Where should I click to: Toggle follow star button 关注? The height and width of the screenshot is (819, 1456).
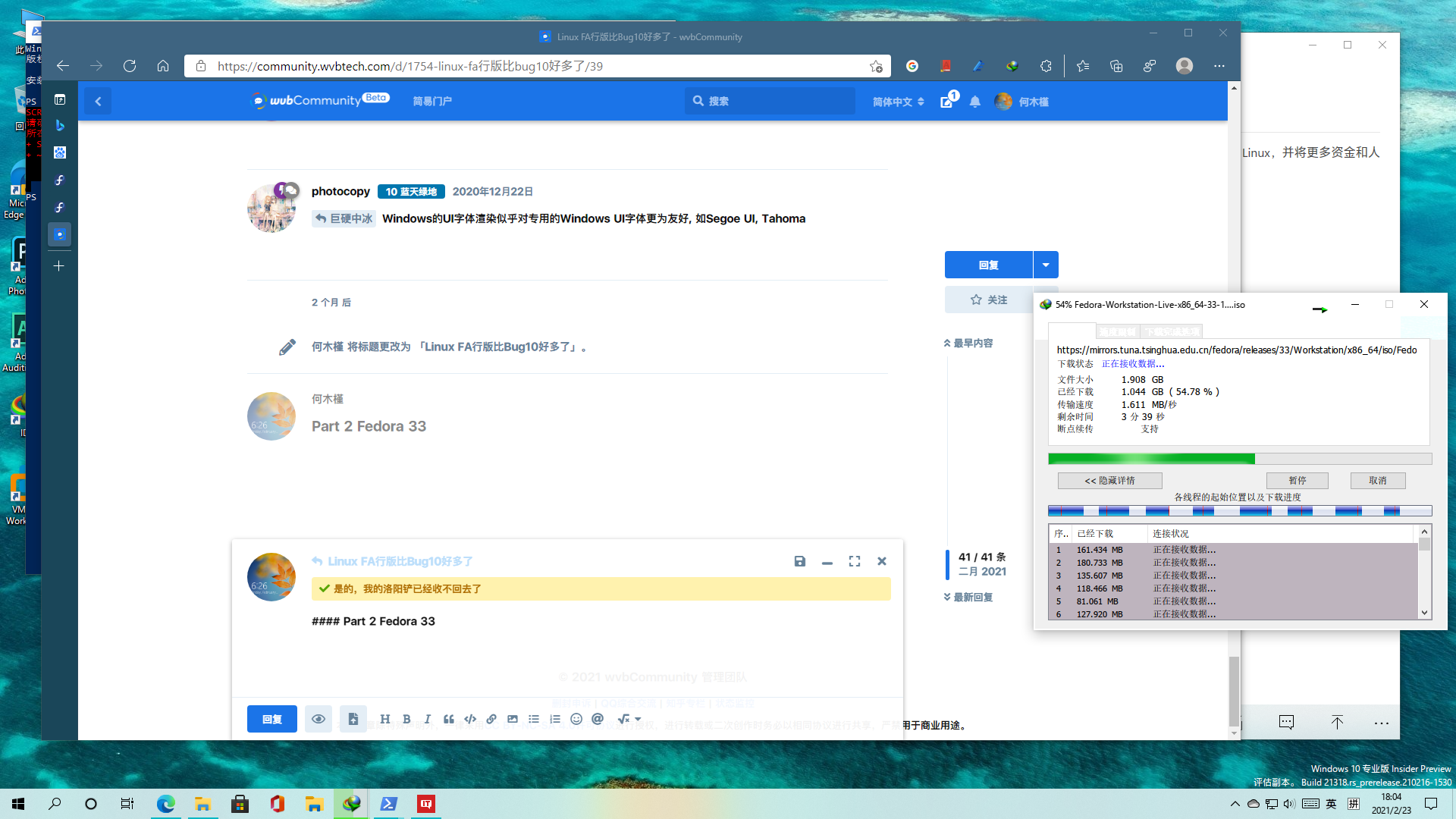pyautogui.click(x=989, y=300)
